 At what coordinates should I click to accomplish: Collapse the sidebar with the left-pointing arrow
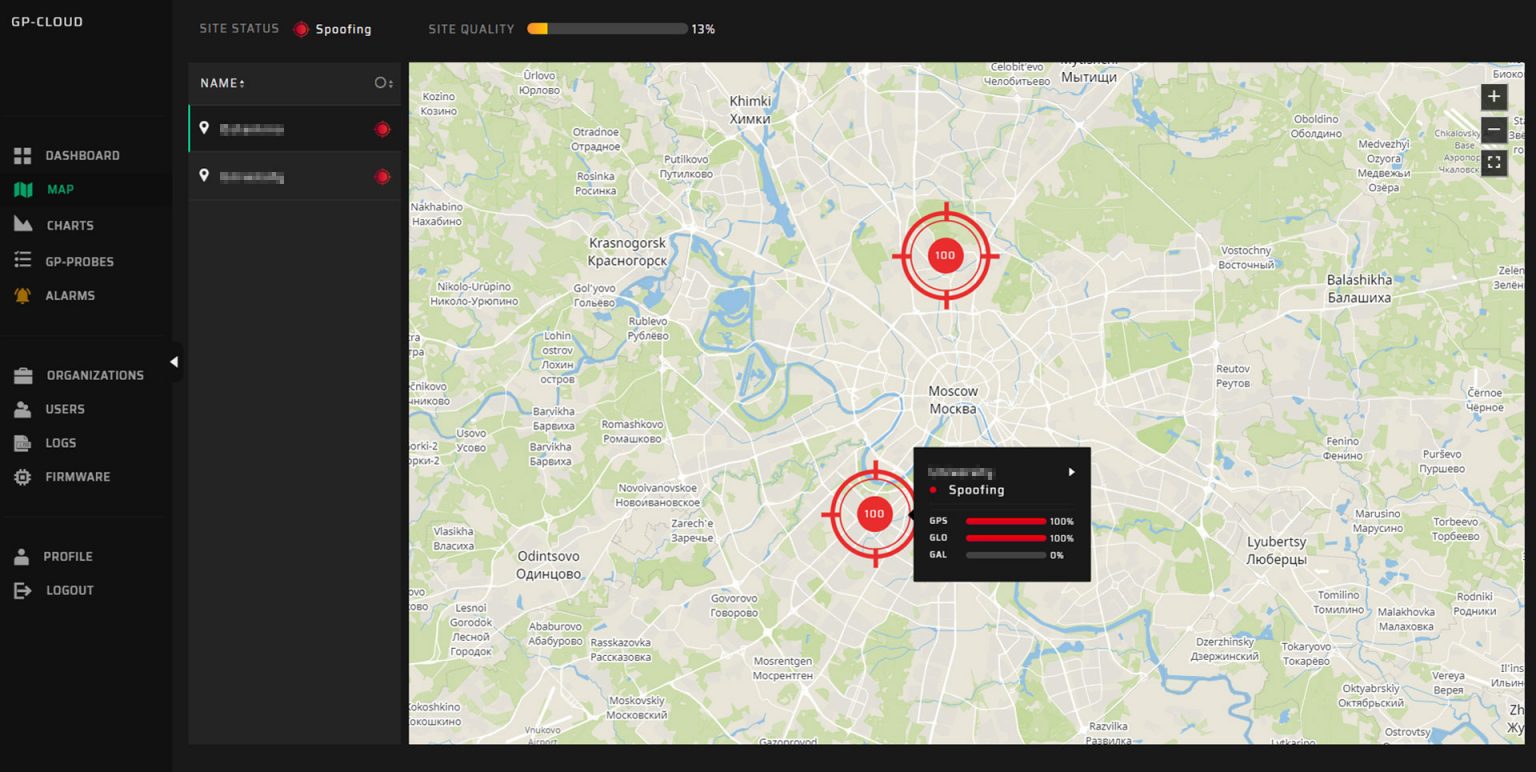point(175,360)
